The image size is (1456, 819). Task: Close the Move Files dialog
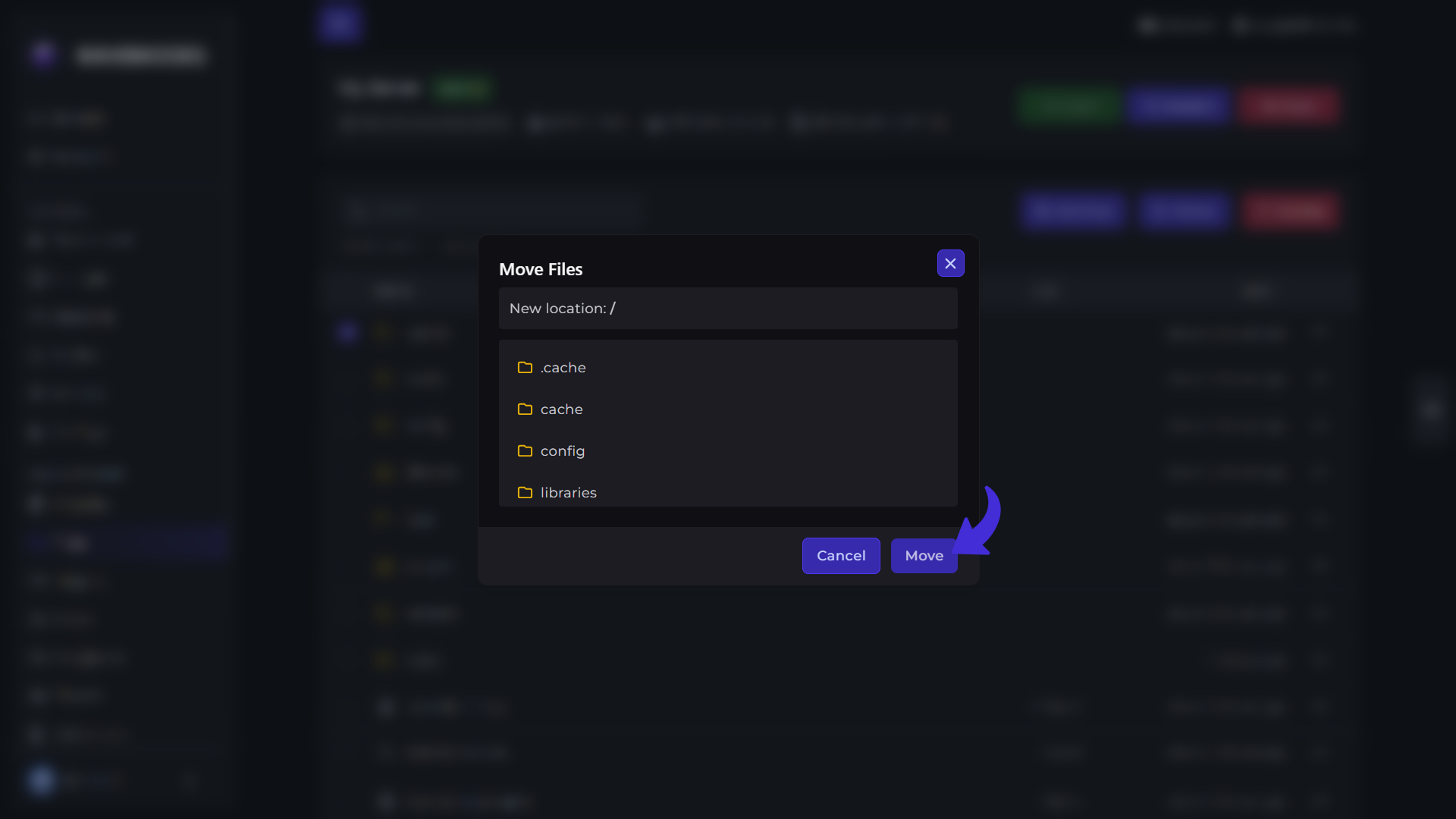click(950, 263)
